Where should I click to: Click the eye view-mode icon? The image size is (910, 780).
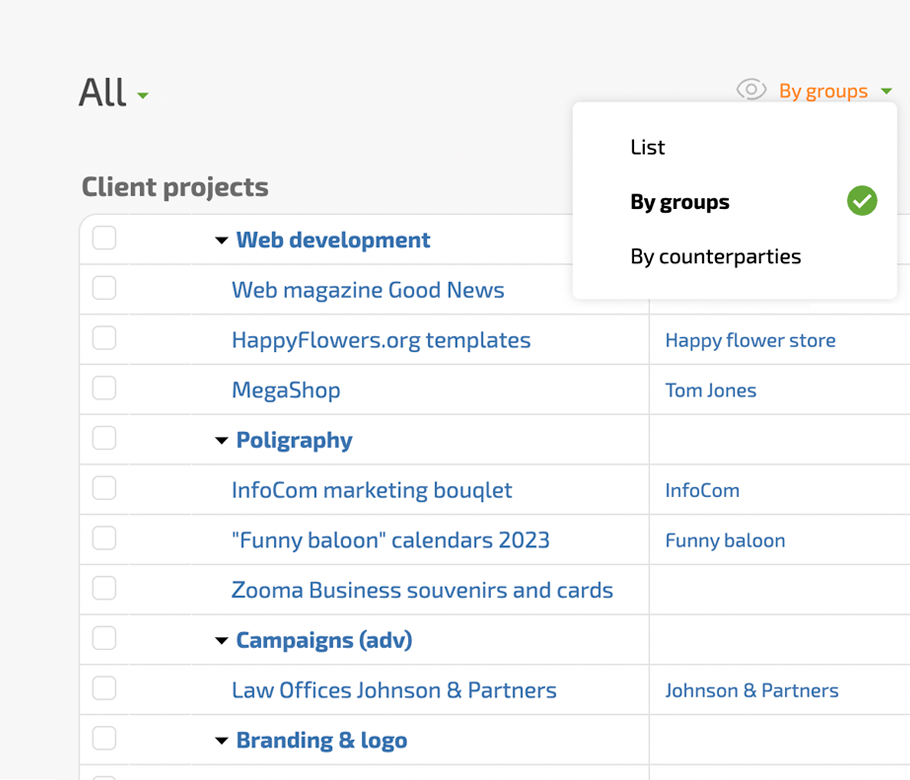751,90
